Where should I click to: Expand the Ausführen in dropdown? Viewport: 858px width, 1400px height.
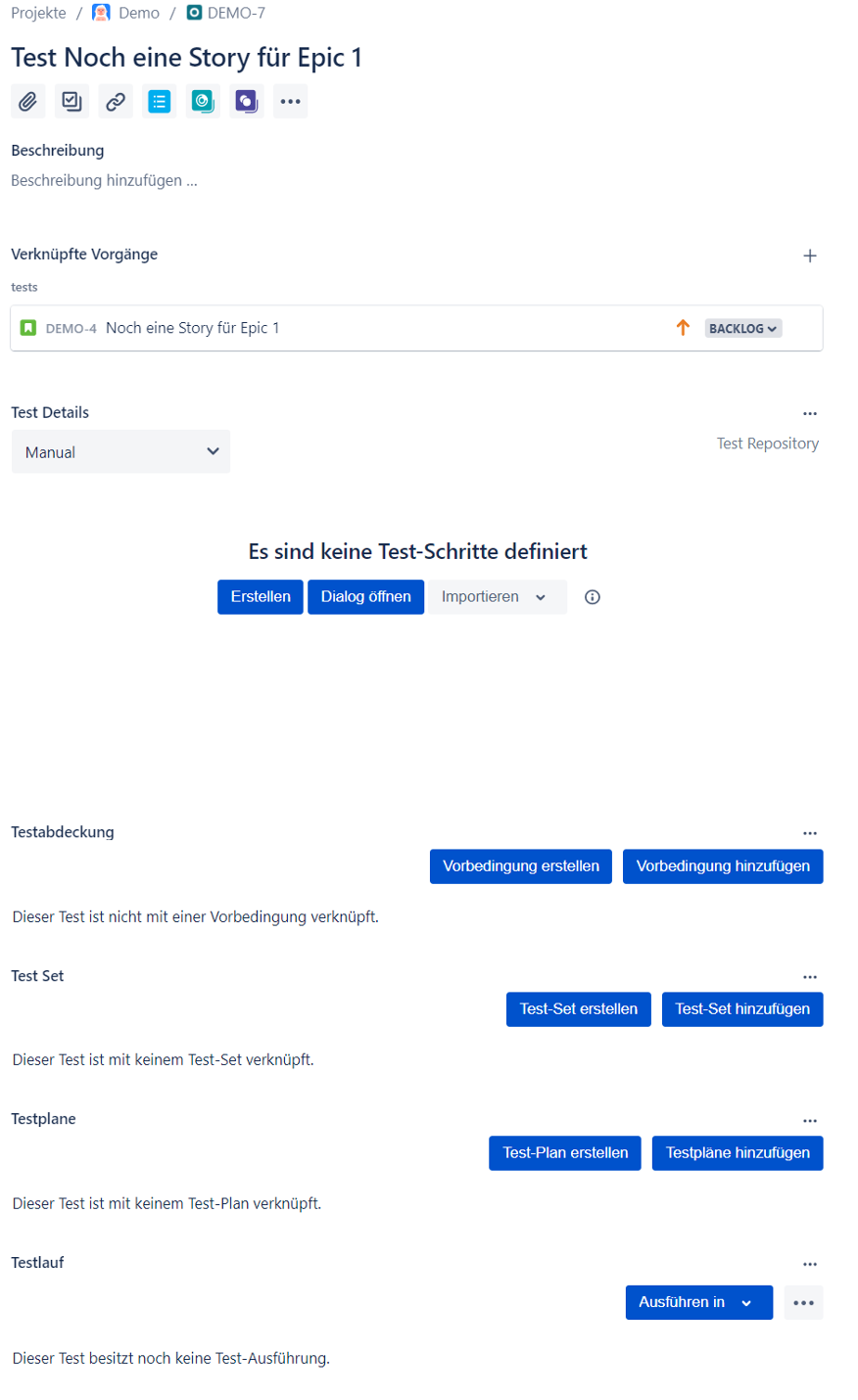(x=699, y=1302)
